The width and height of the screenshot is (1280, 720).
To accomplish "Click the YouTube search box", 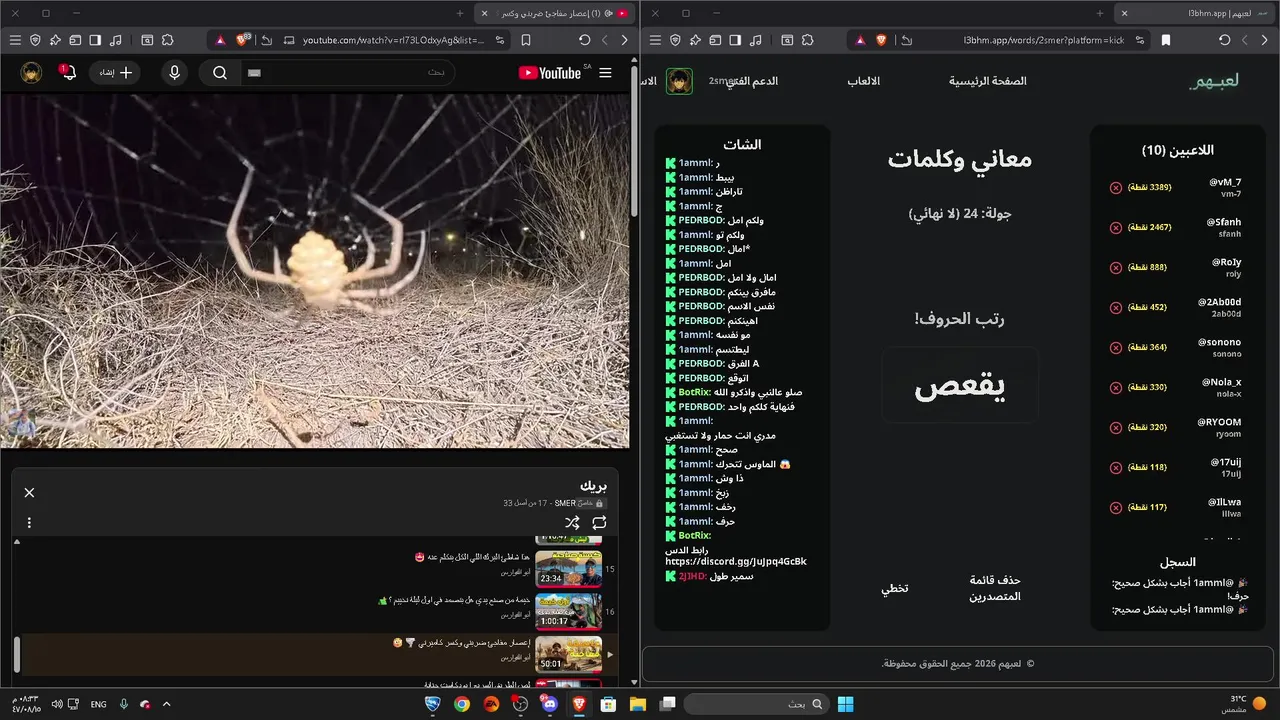I will (x=350, y=73).
